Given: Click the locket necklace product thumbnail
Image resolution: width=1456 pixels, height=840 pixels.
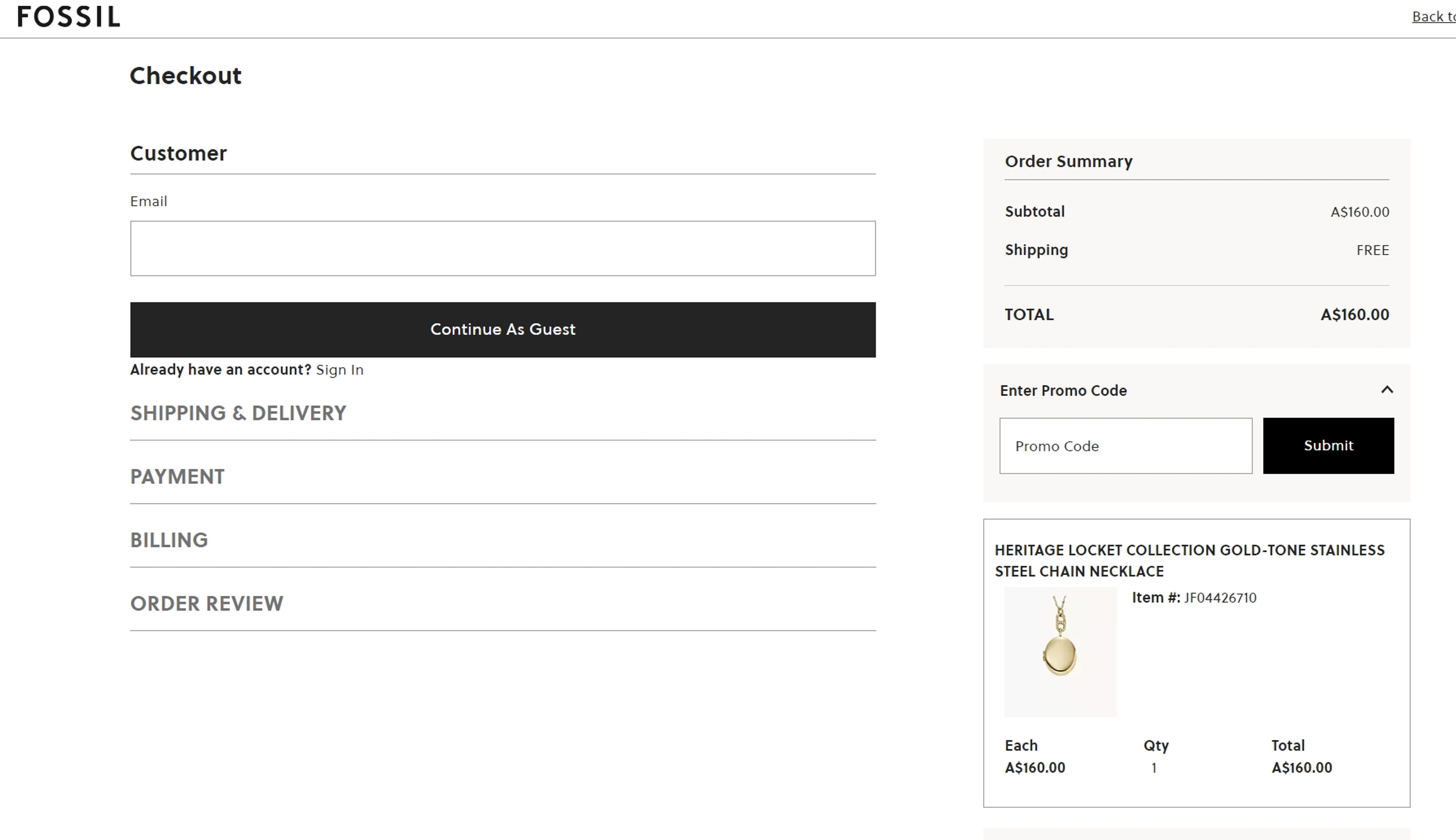Looking at the screenshot, I should pos(1061,652).
